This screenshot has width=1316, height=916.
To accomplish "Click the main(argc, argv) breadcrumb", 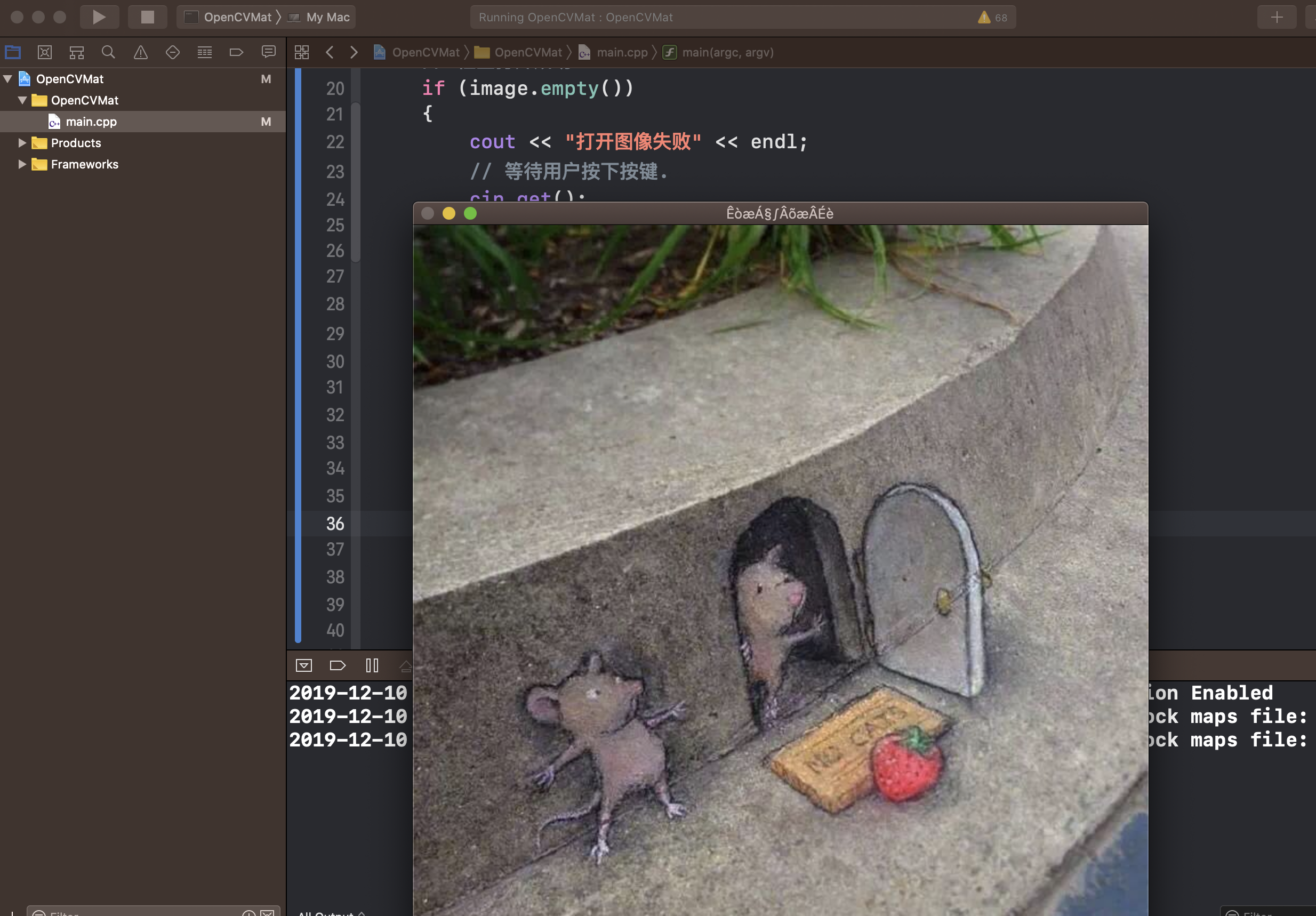I will coord(727,53).
